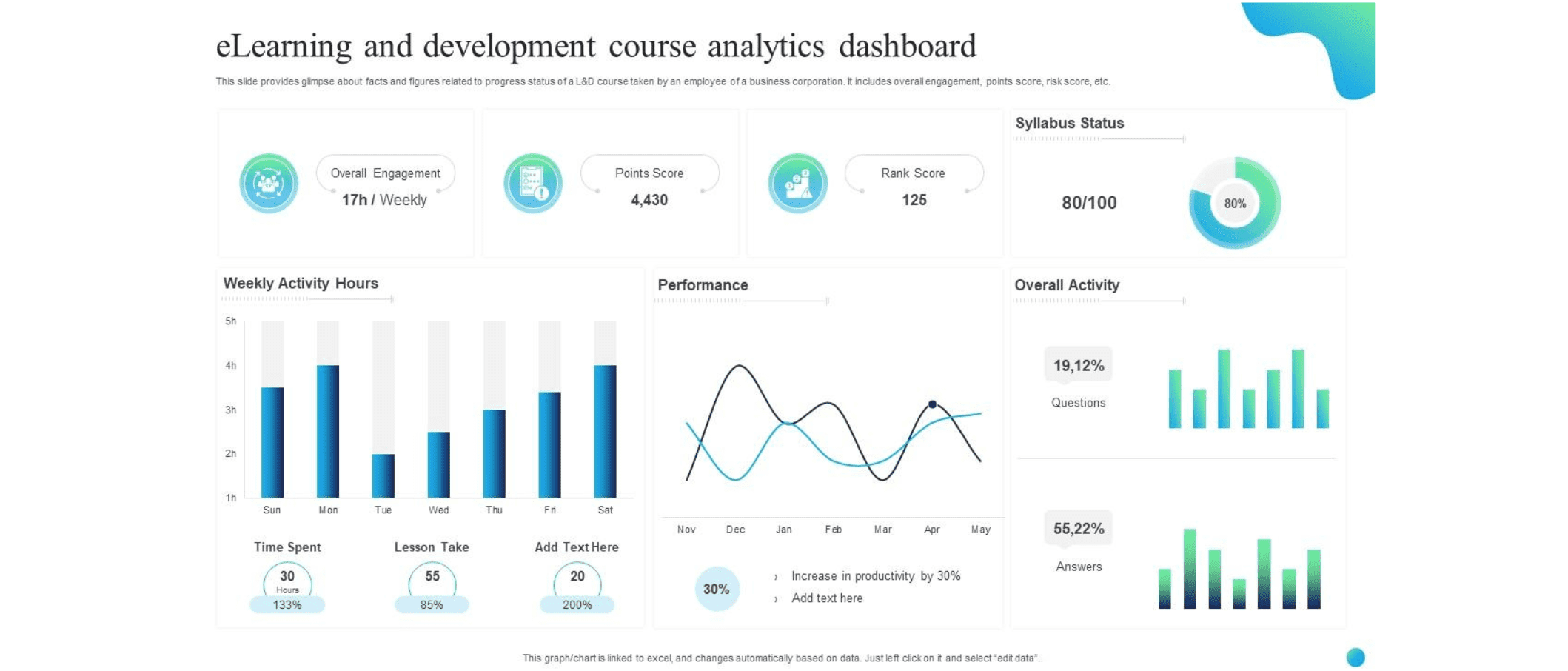Image resolution: width=1568 pixels, height=671 pixels.
Task: Click the Jan label on performance axis
Action: (784, 530)
